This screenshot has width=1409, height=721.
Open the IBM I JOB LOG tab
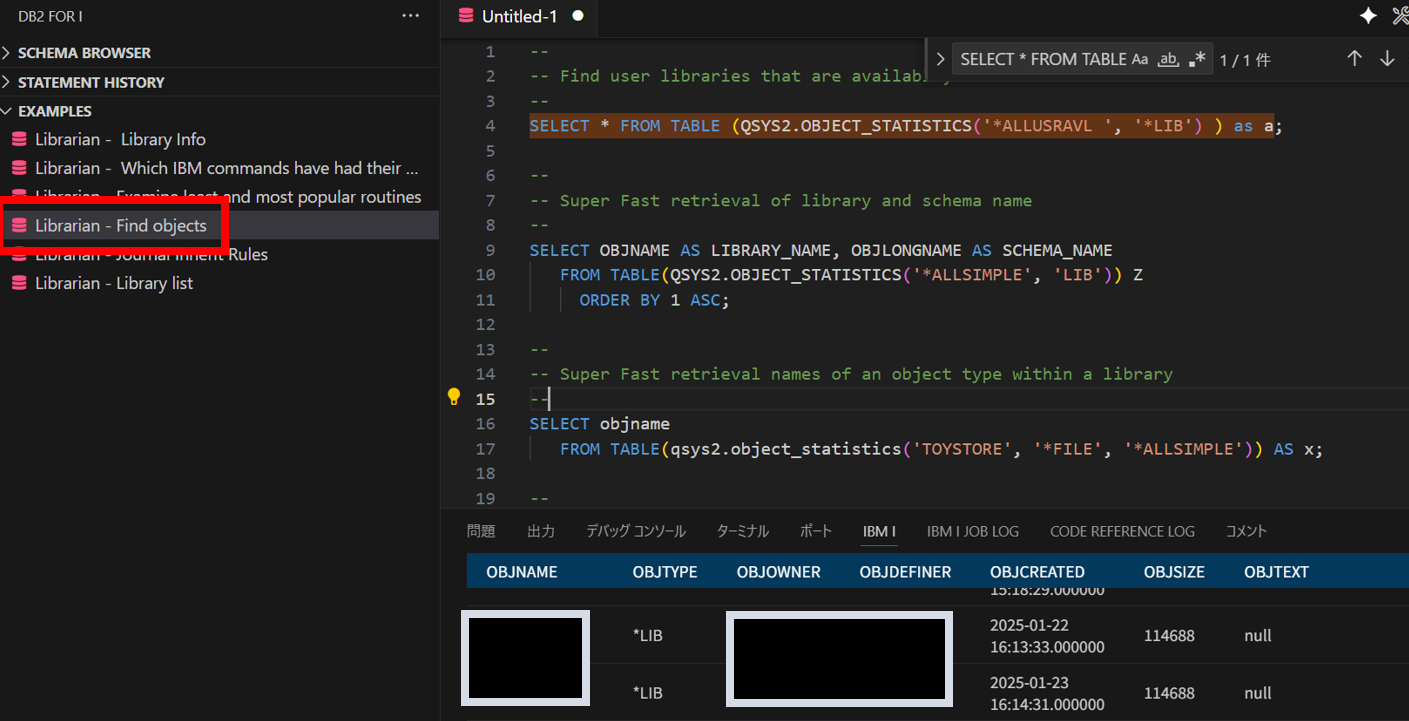[973, 531]
